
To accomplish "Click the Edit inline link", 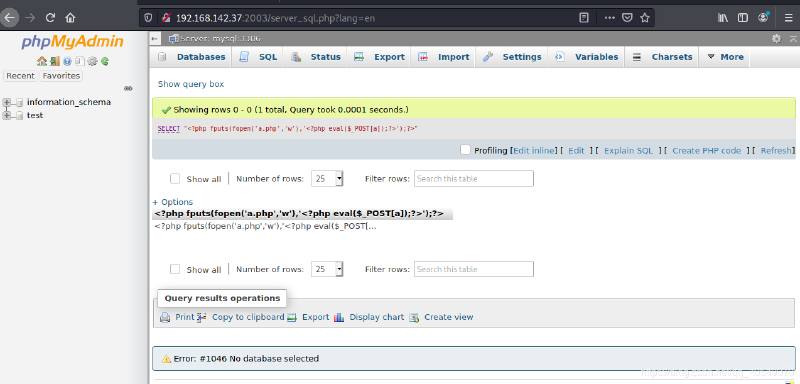I will coord(534,150).
